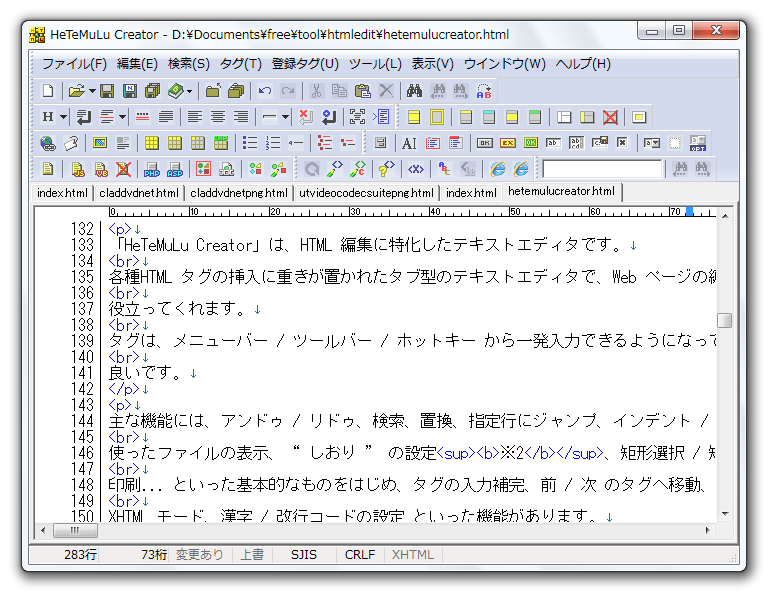Click the toolbar search text field
Screen dimensions: 768x595
pos(602,169)
